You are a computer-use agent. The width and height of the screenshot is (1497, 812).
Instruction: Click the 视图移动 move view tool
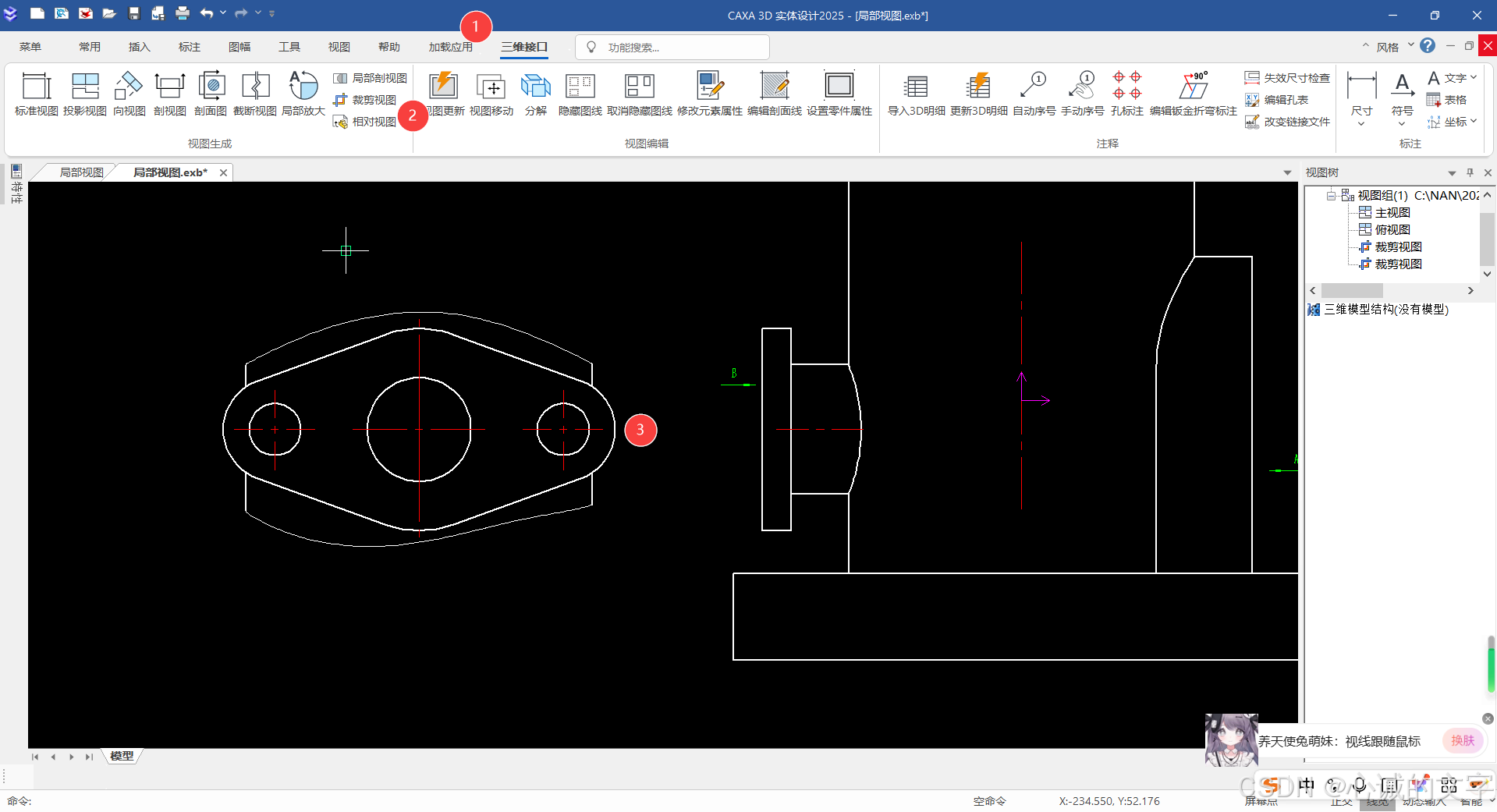pos(491,94)
